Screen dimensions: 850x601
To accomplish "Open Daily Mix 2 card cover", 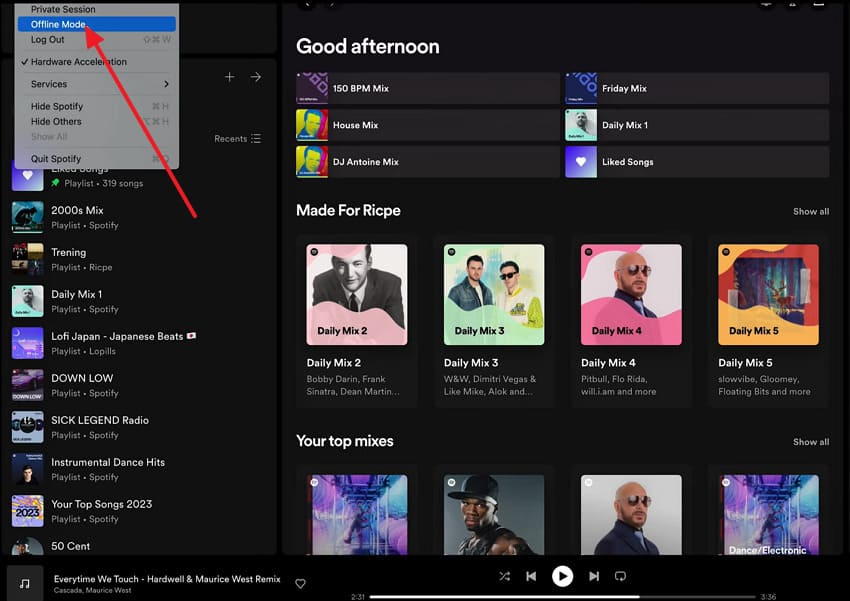I will [357, 294].
